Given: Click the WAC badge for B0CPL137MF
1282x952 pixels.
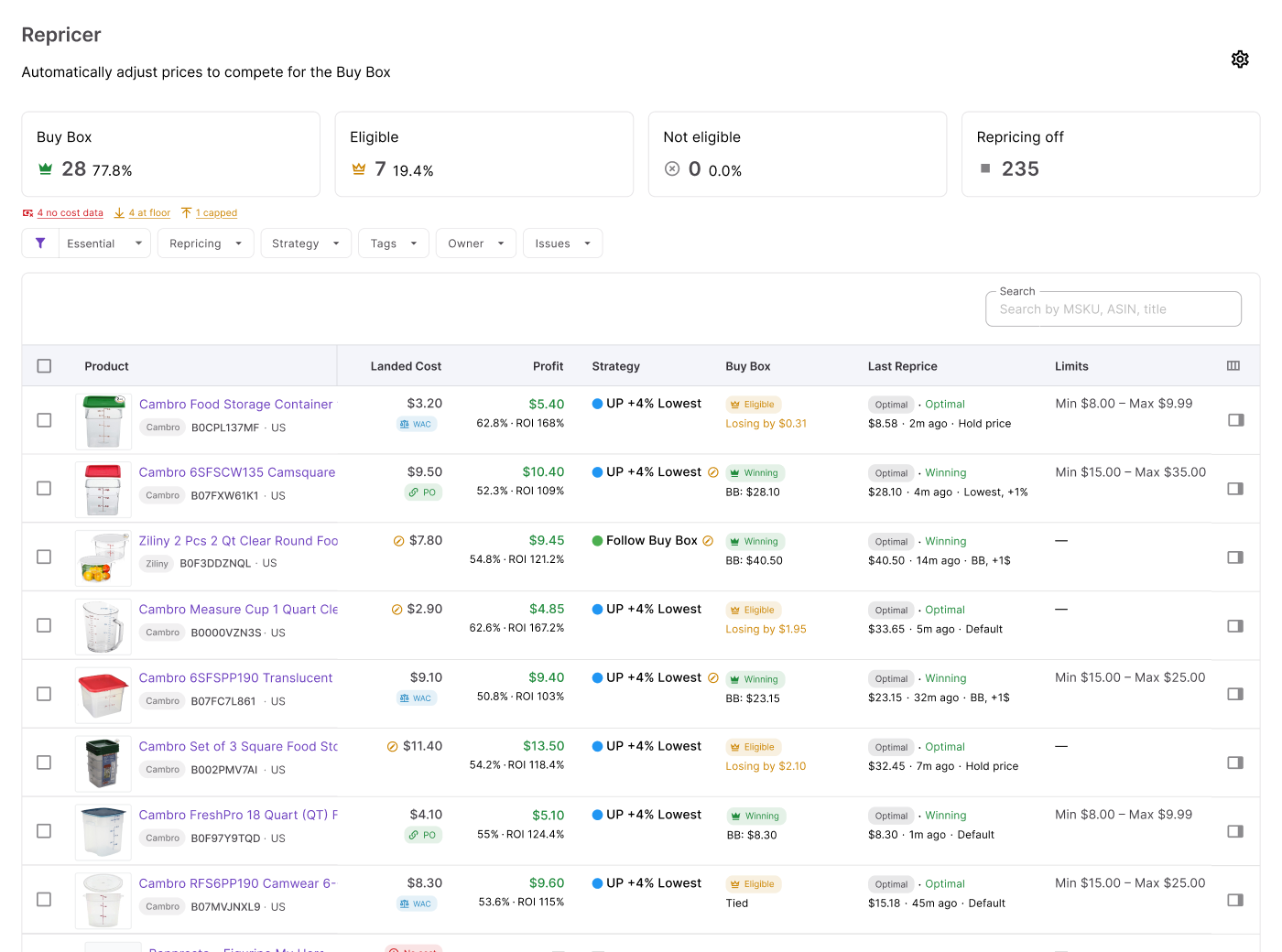Looking at the screenshot, I should point(417,424).
